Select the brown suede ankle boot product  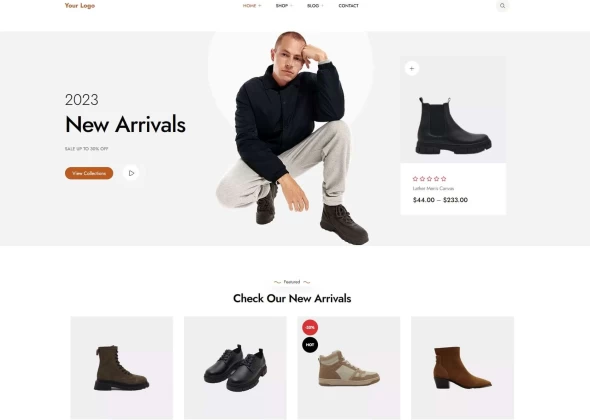click(462, 368)
